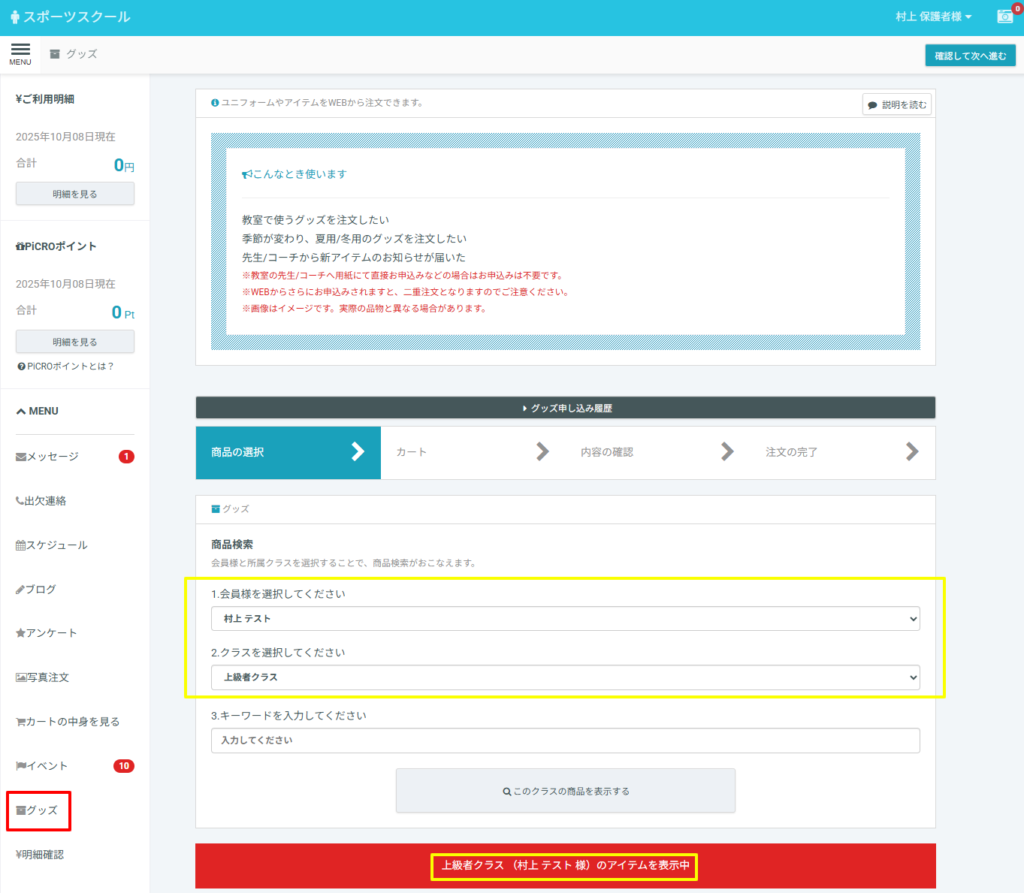Click the 確認して次へ進む button

point(970,55)
